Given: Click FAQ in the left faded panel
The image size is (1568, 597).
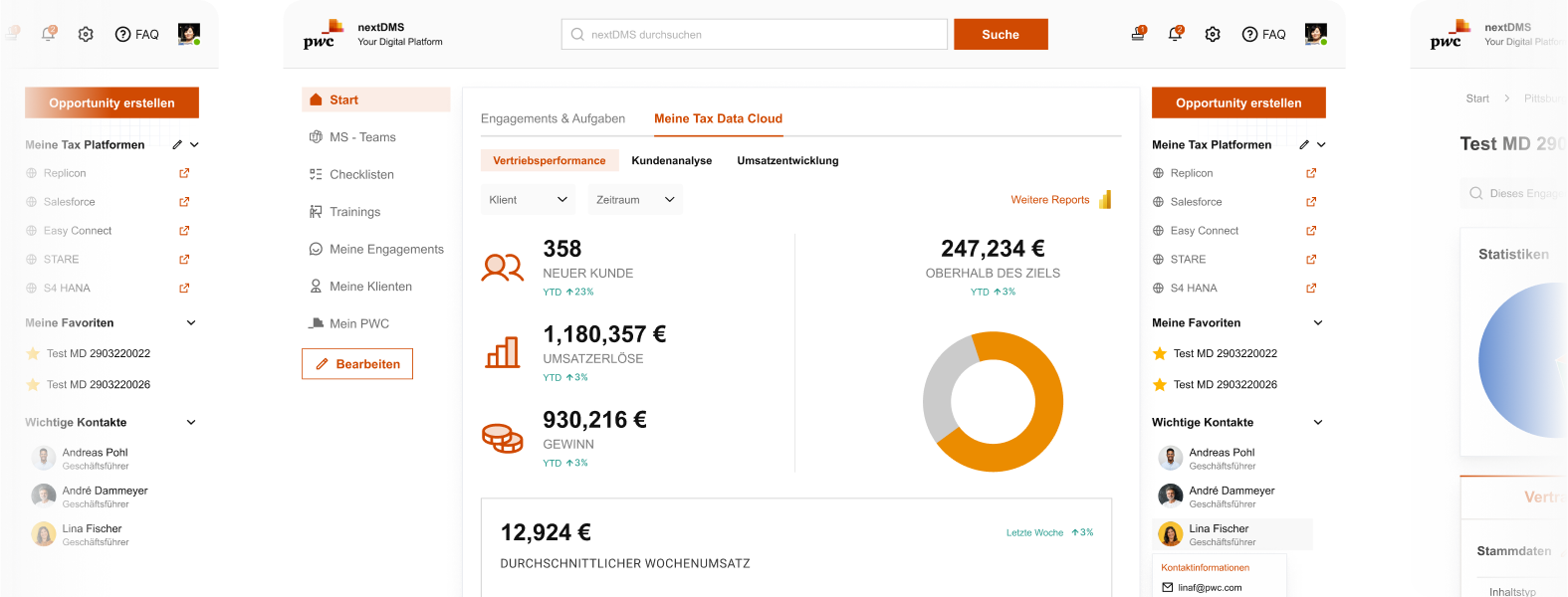Looking at the screenshot, I should (x=136, y=34).
